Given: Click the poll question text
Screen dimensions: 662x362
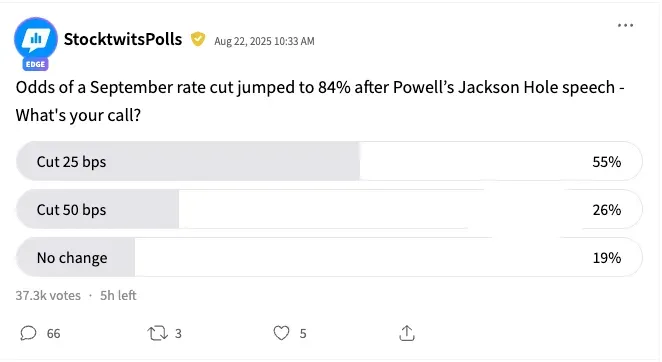Looking at the screenshot, I should (x=320, y=101).
